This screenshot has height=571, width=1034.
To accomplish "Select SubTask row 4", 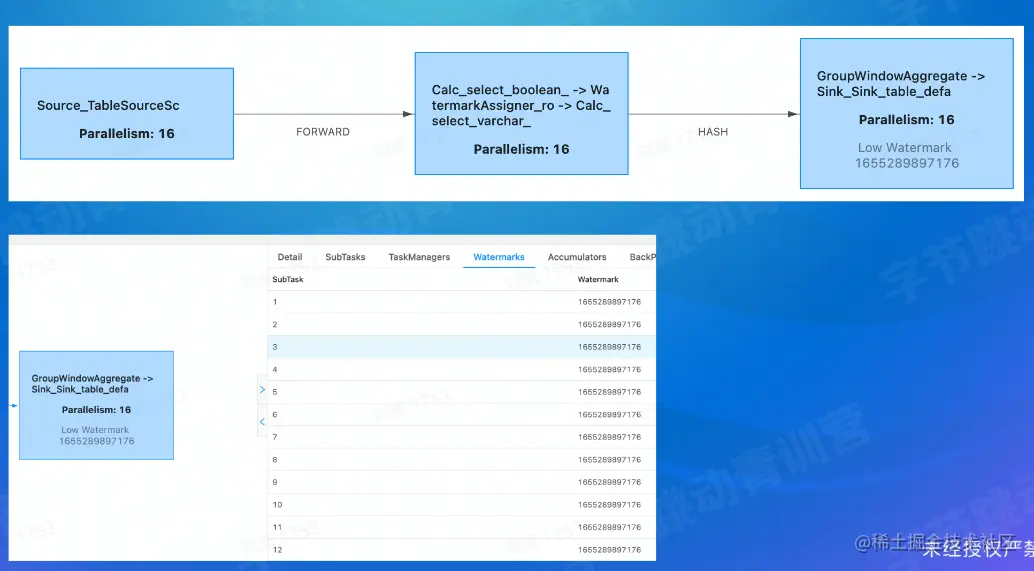I will pyautogui.click(x=462, y=369).
